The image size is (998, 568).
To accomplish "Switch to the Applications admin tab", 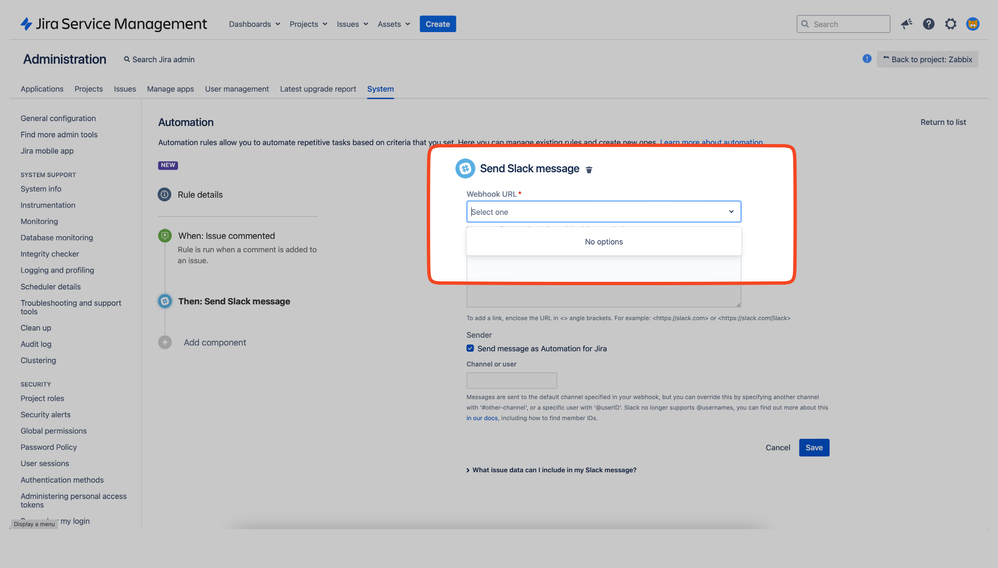I will click(42, 89).
